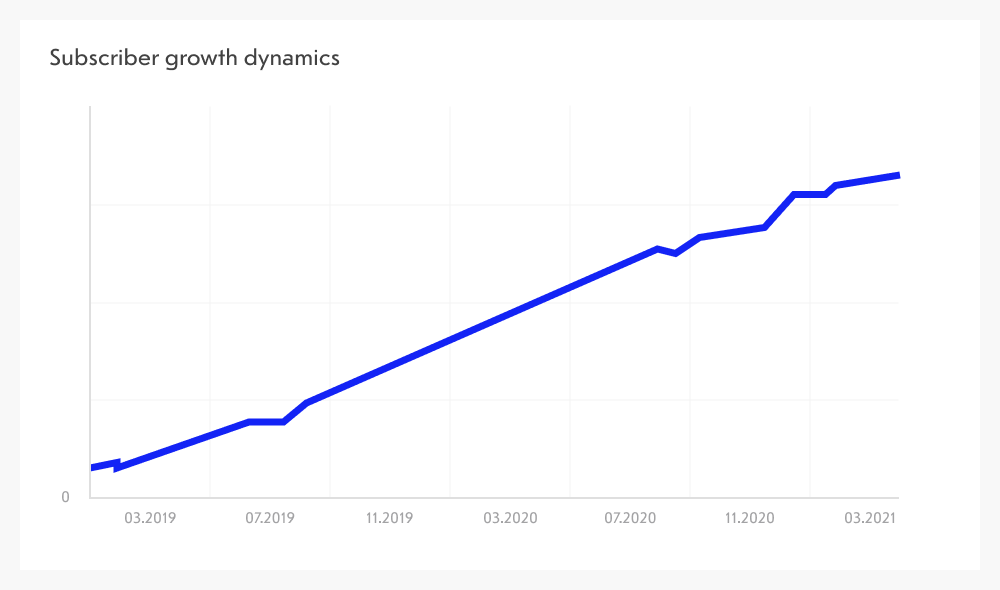Click the dip in the line after 07.2020

pos(676,253)
